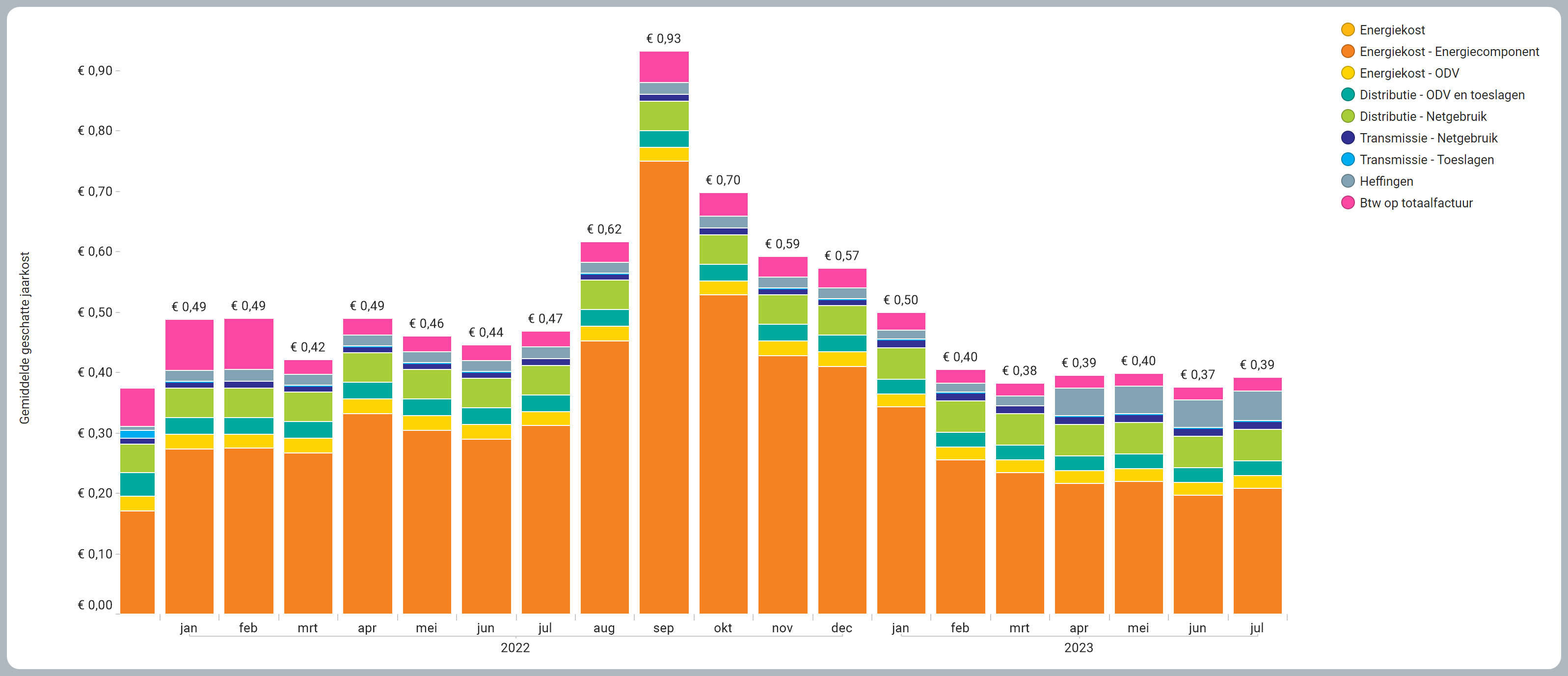Screen dimensions: 1568x676
Task: Click the € 0,38 total above March 2023
Action: 1020,371
